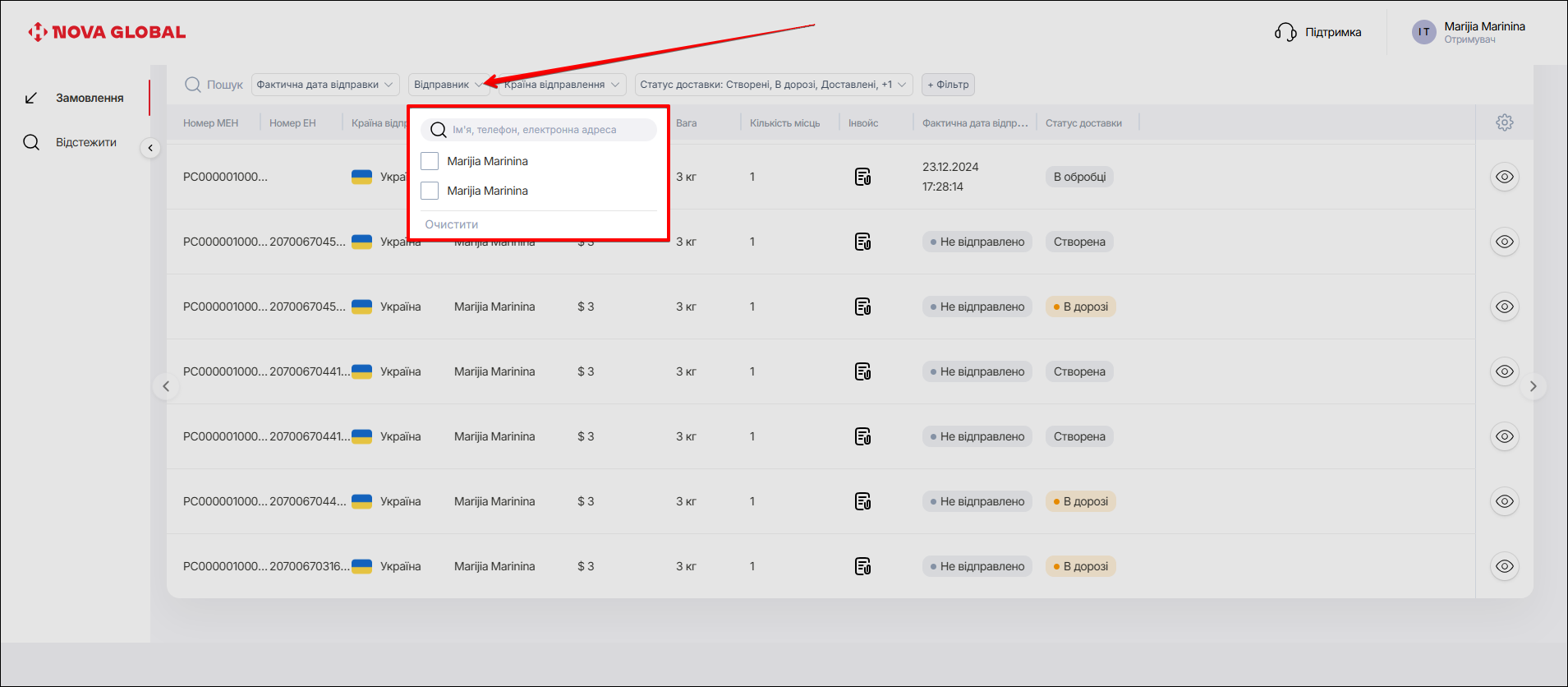
Task: Collapse the sidebar with chevron button
Action: click(x=150, y=148)
